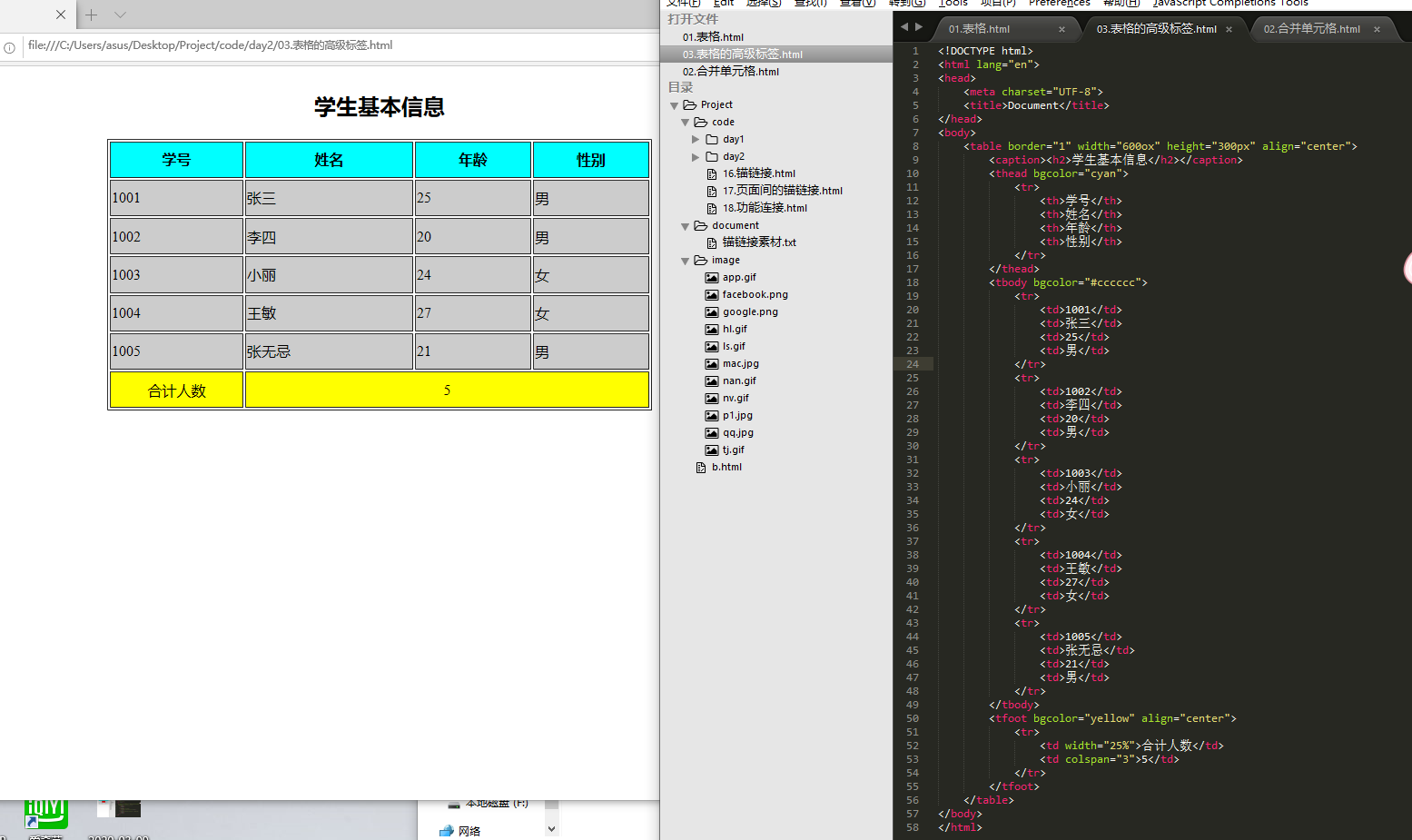Open 17.页面间的锚链接.html file

(x=783, y=191)
